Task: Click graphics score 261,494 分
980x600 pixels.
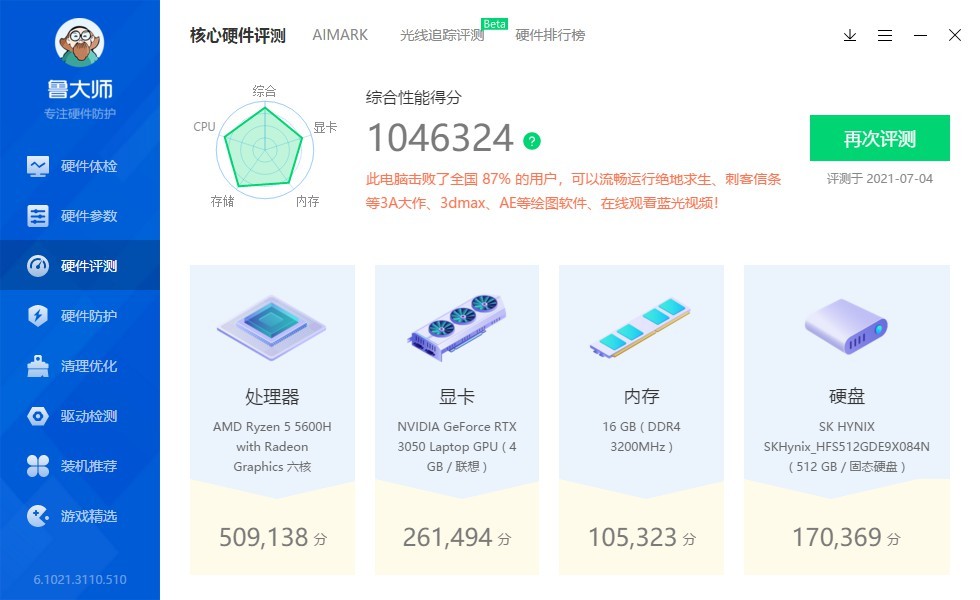Action: (x=457, y=538)
